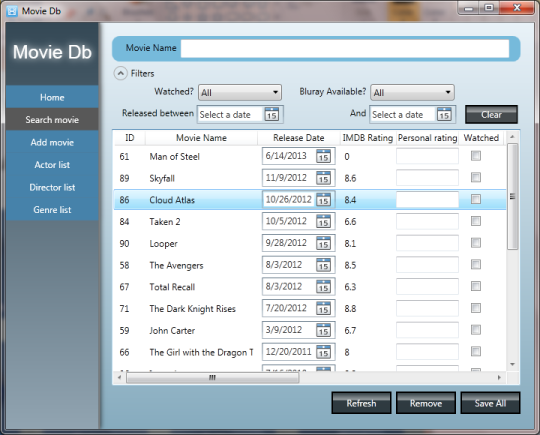
Task: Open calendar for Released between date
Action: coord(272,114)
